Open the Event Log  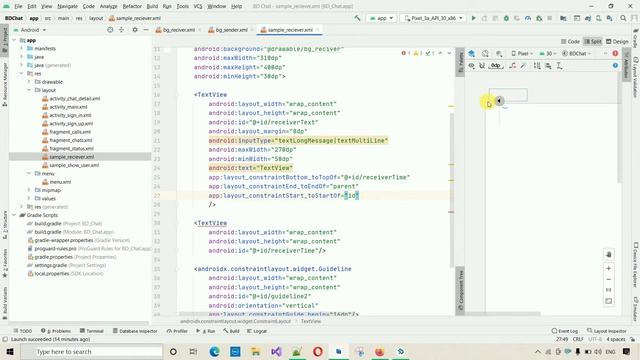point(564,331)
